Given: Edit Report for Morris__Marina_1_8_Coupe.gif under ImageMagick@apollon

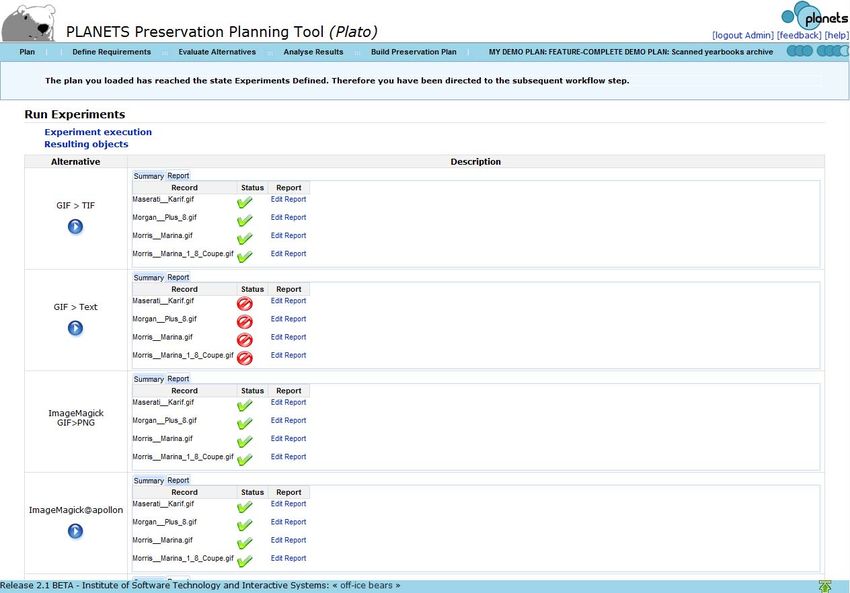Looking at the screenshot, I should 288,558.
